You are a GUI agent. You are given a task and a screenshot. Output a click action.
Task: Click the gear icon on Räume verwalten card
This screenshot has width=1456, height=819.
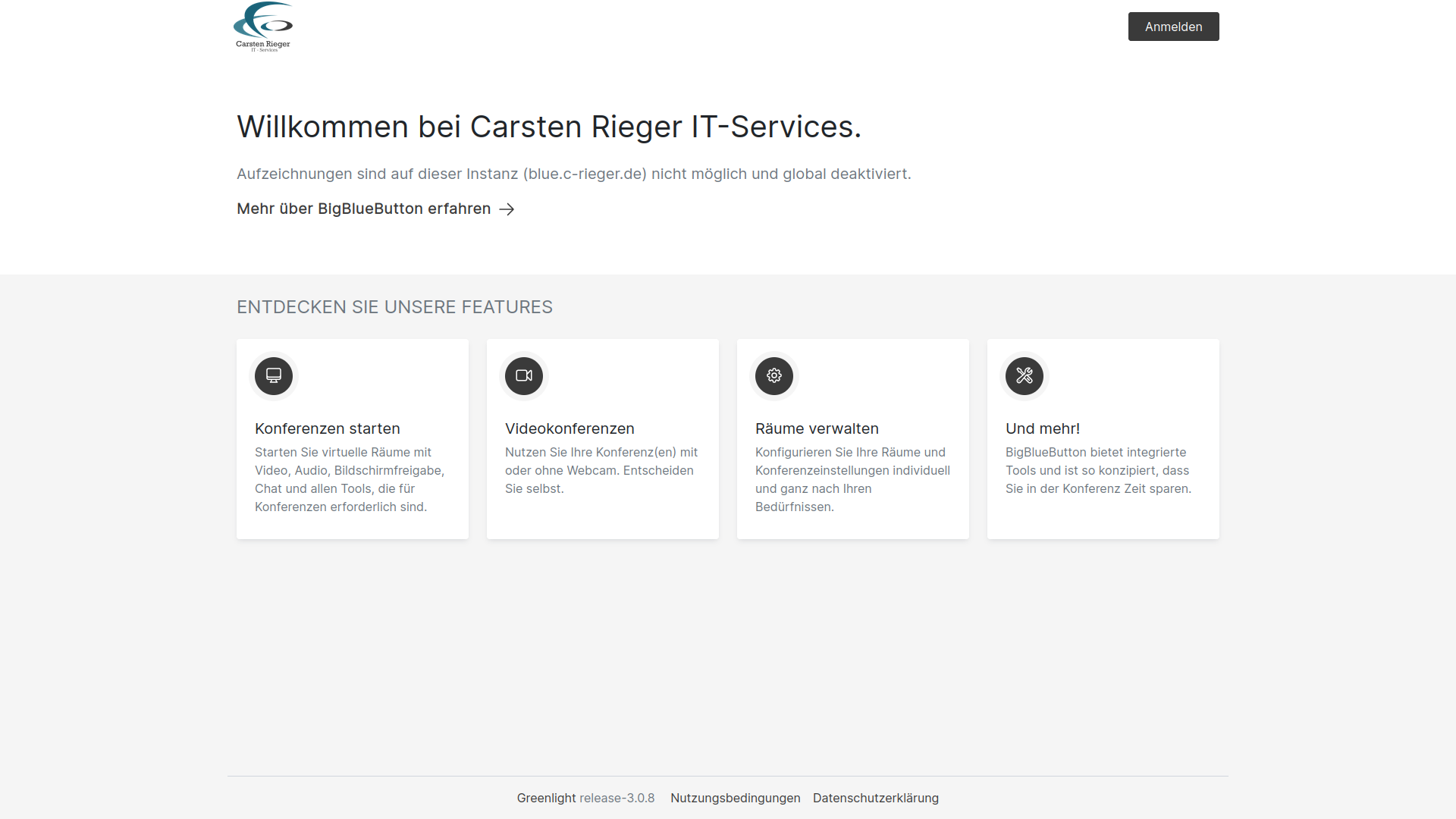pos(774,376)
